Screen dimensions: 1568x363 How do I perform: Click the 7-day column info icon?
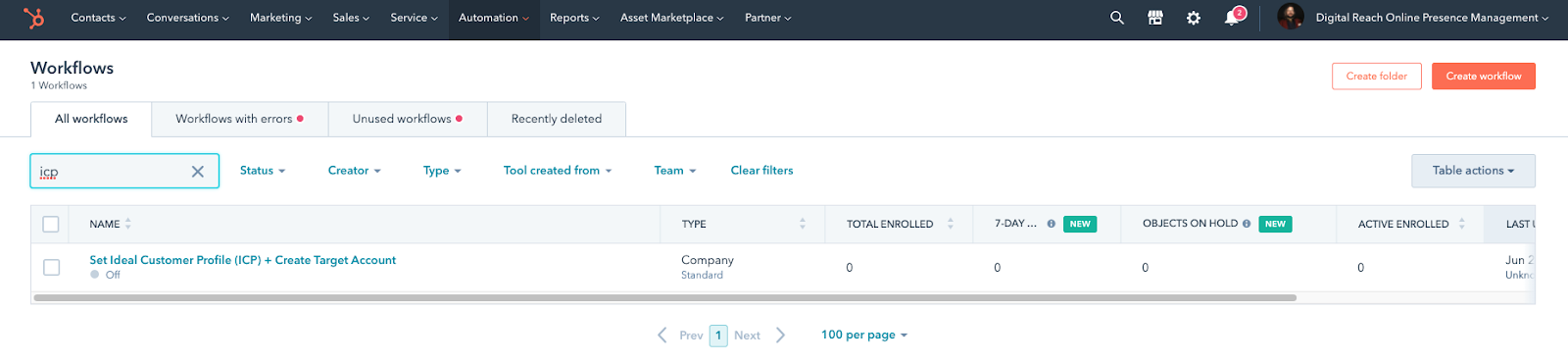tap(1052, 224)
